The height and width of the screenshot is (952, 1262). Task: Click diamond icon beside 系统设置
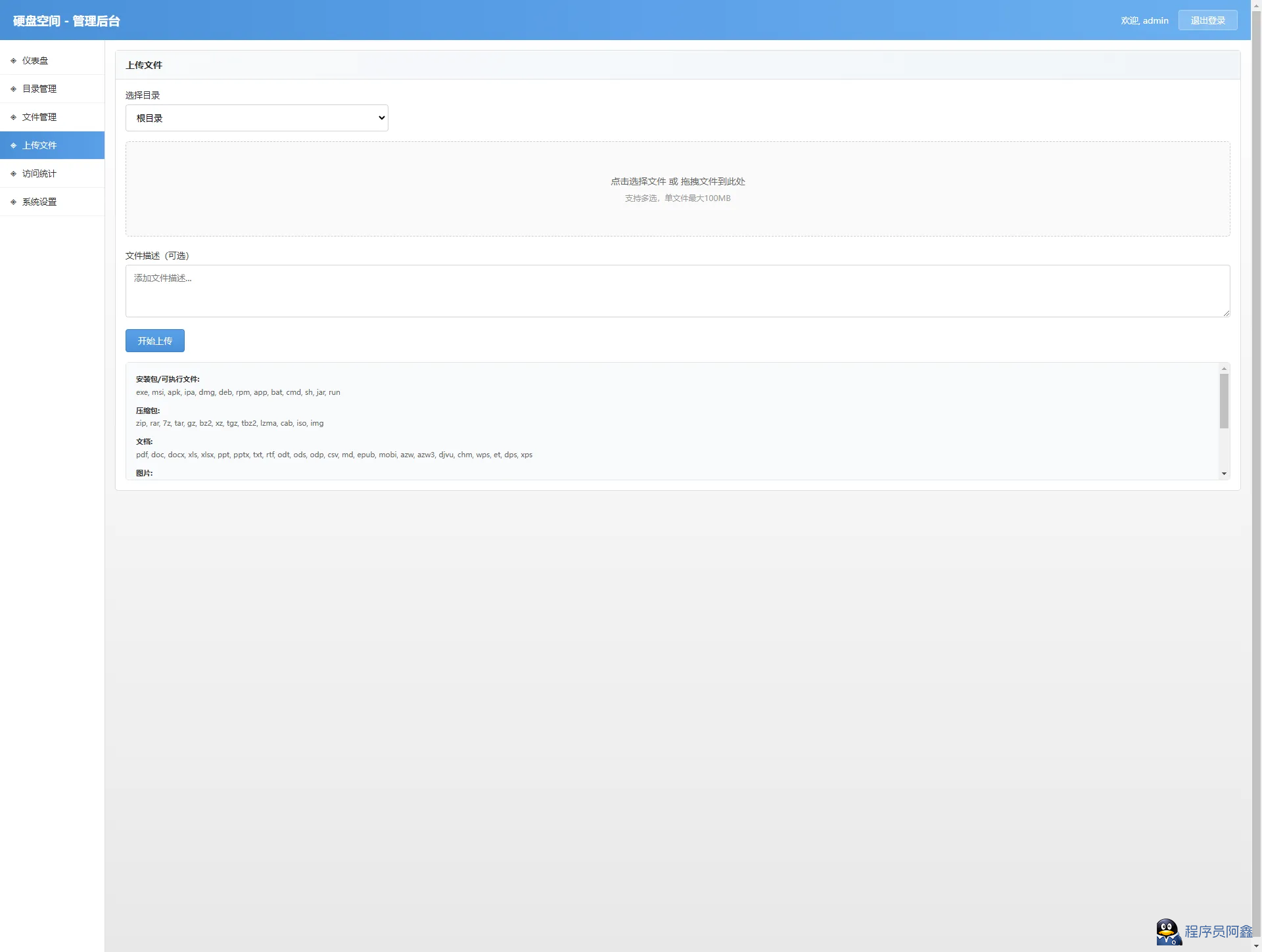pos(13,202)
